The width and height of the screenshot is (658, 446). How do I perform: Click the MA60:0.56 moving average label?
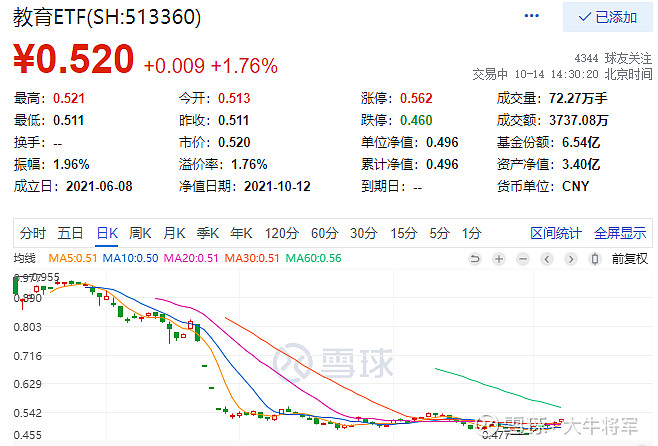[x=313, y=258]
